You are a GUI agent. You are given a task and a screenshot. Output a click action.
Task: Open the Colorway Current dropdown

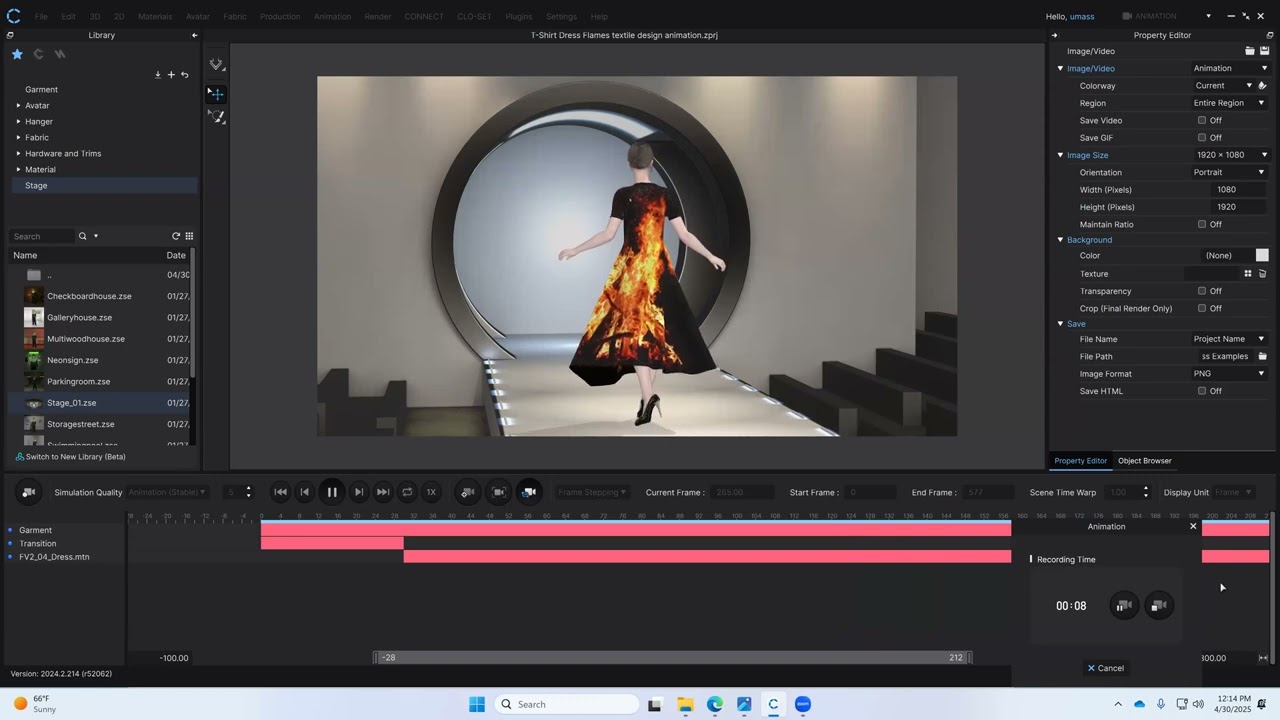1222,86
